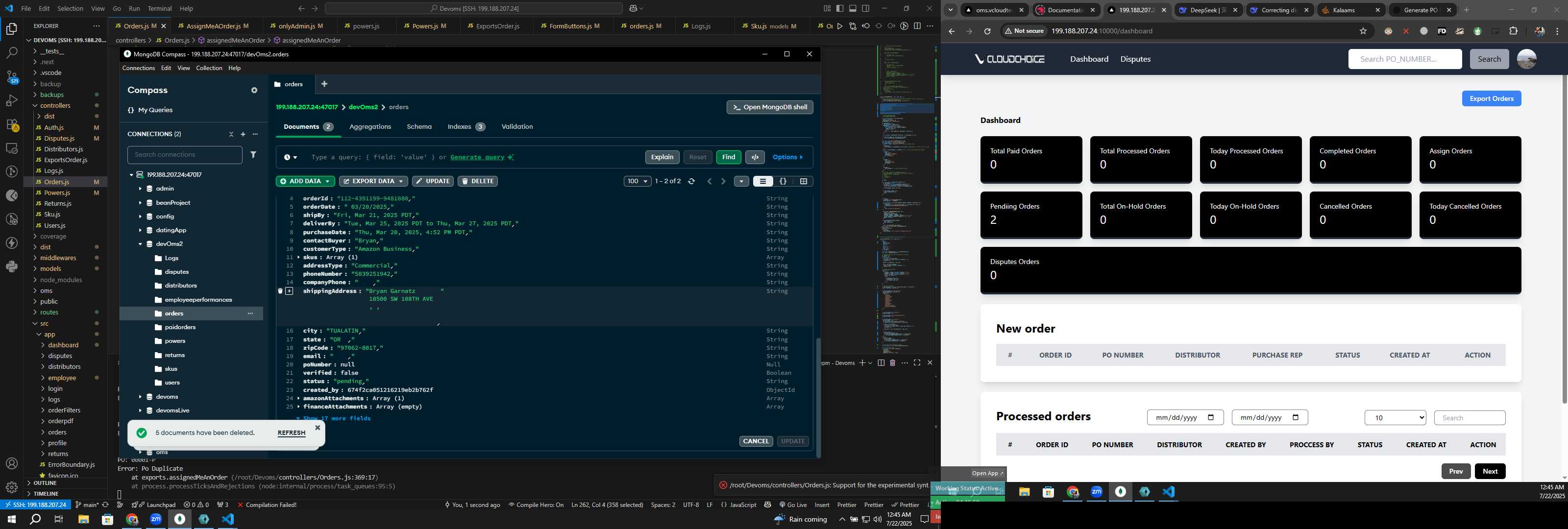Open Python icon in VS Code activity bar

[12, 266]
